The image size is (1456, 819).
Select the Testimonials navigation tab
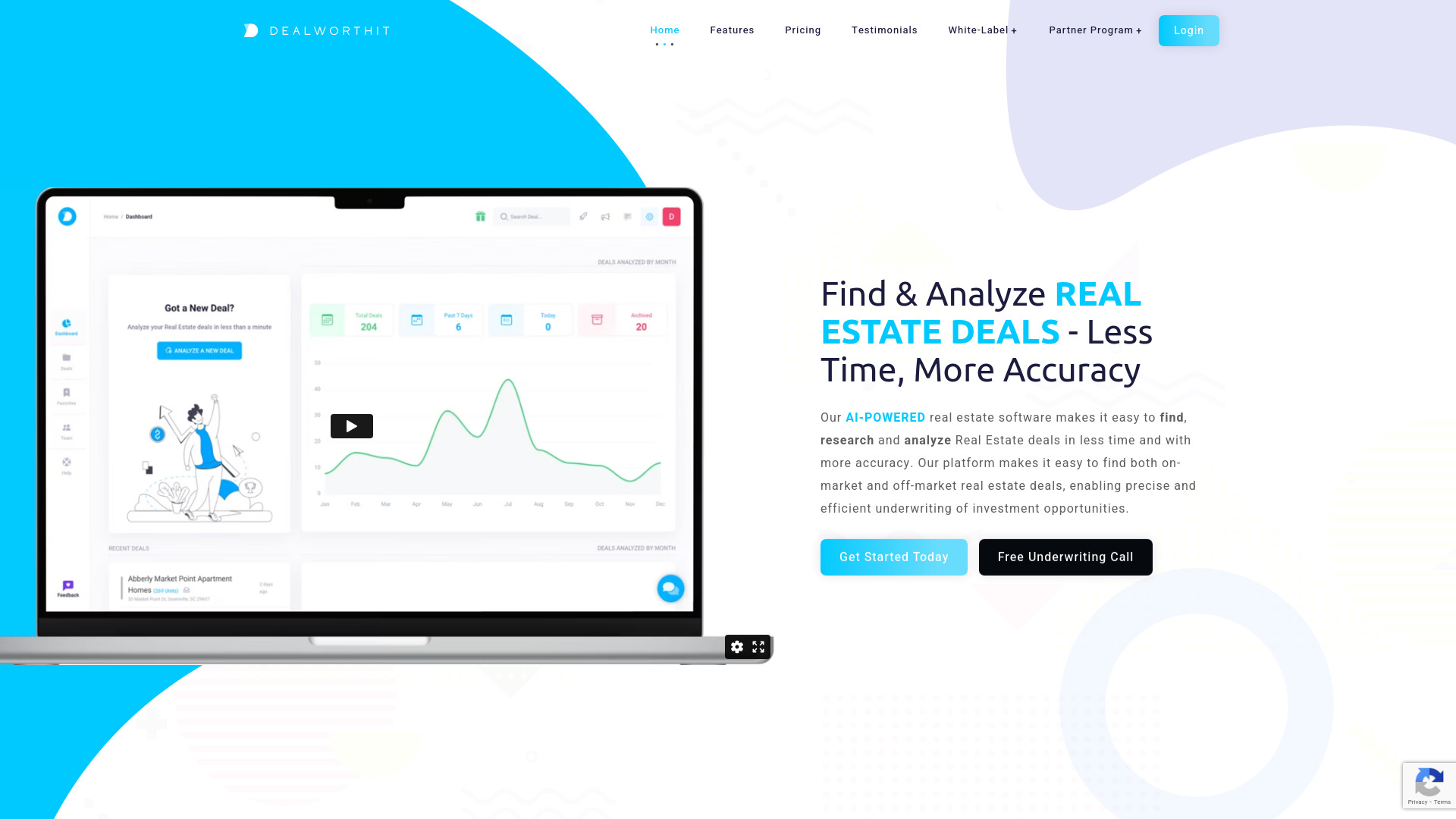884,30
